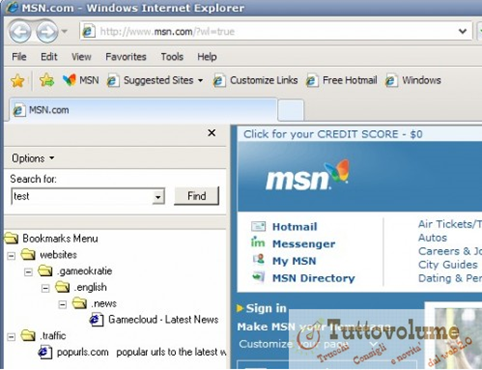Click the Add to Favorites Bar star icon

[47, 80]
